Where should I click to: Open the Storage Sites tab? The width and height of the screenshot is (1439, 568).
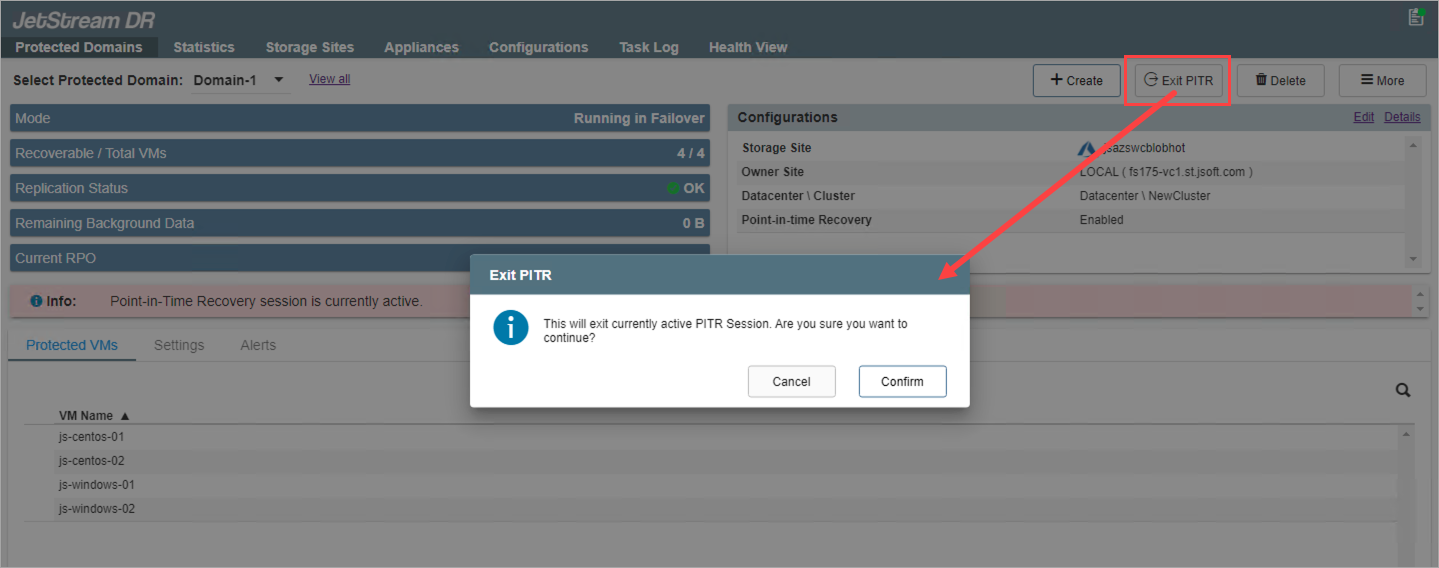point(309,47)
